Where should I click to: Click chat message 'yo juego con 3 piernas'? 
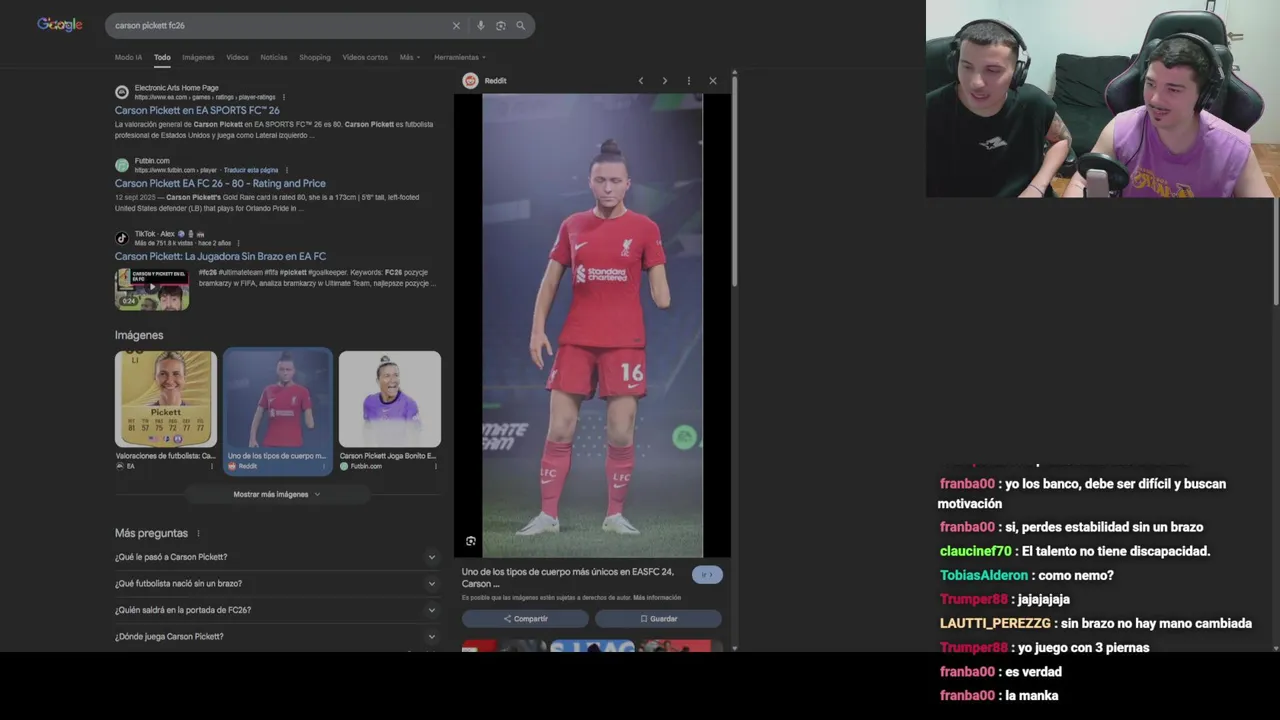1084,648
